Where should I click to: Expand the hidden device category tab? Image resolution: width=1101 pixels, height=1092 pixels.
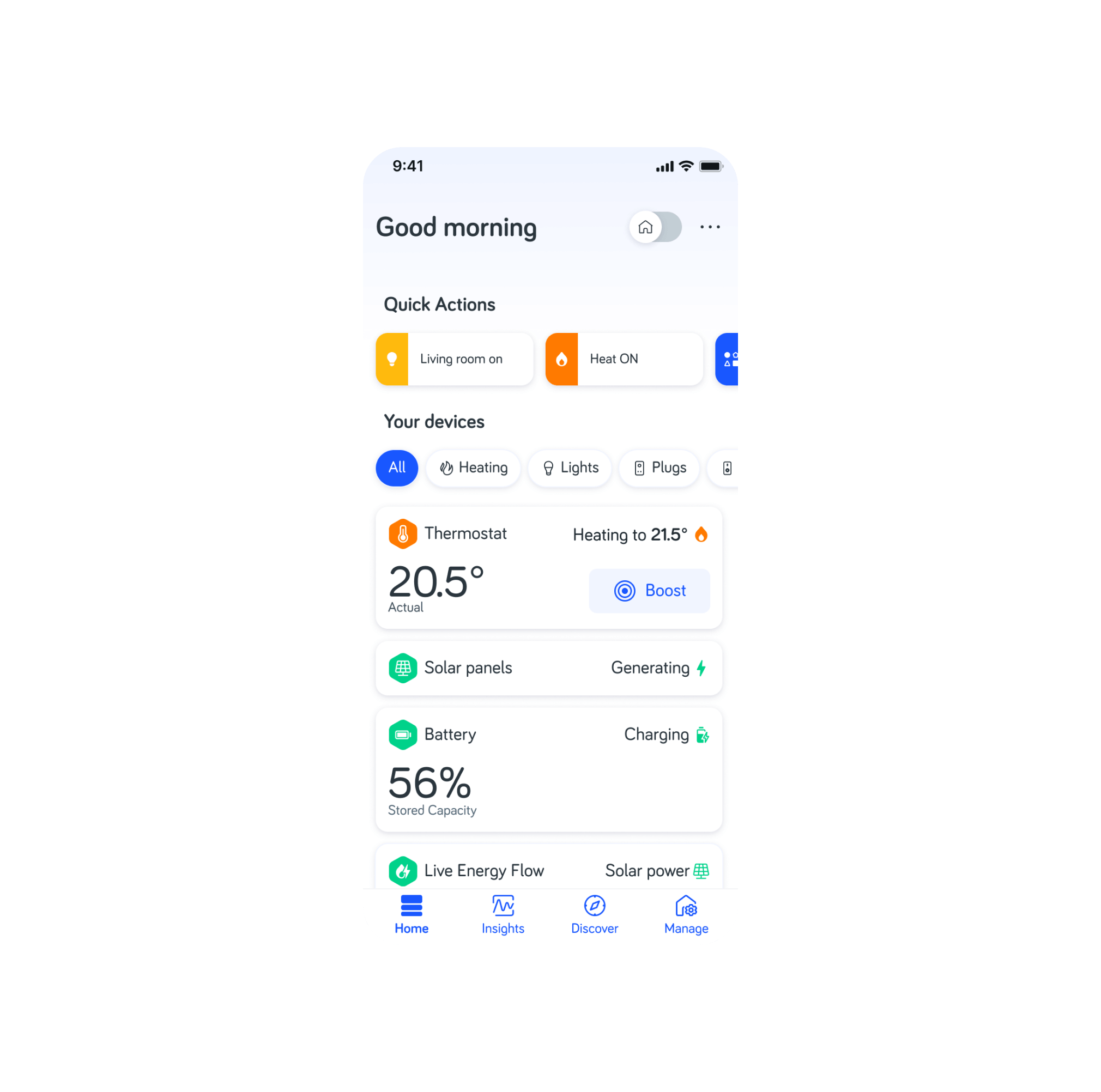point(727,467)
